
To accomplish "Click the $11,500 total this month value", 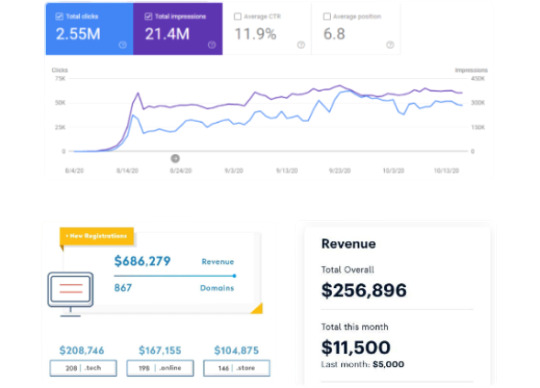I will pos(356,347).
